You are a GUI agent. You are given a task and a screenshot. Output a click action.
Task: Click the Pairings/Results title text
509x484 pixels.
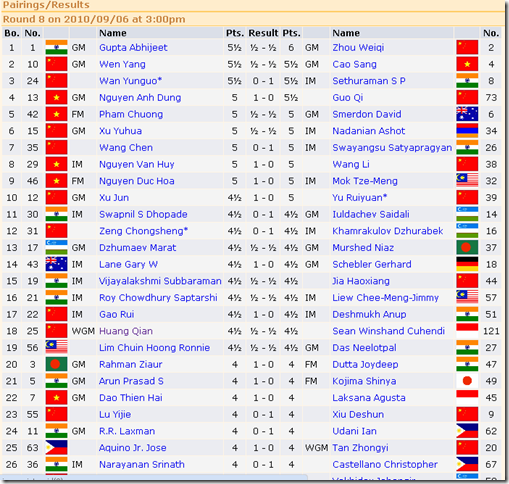[x=46, y=5]
